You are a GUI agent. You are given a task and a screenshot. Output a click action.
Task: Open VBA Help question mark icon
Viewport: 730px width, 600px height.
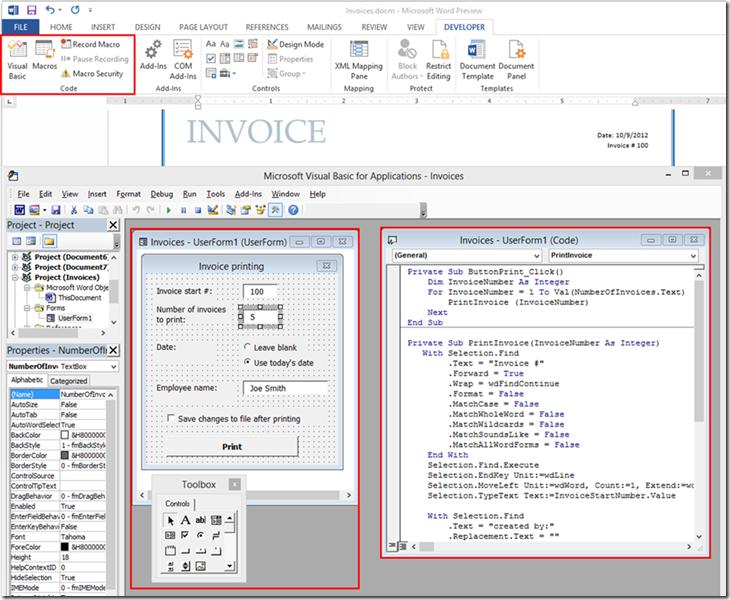tap(293, 210)
